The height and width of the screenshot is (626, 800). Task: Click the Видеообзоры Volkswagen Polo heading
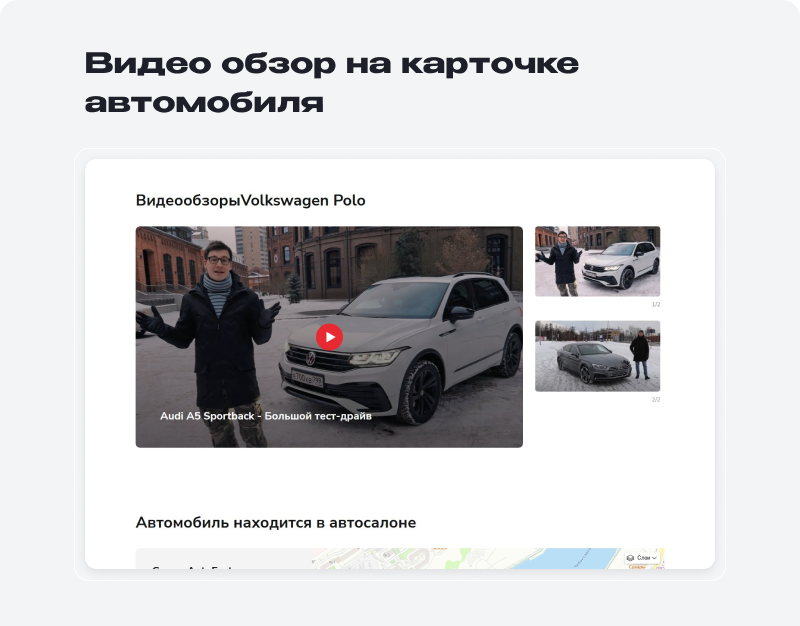251,201
